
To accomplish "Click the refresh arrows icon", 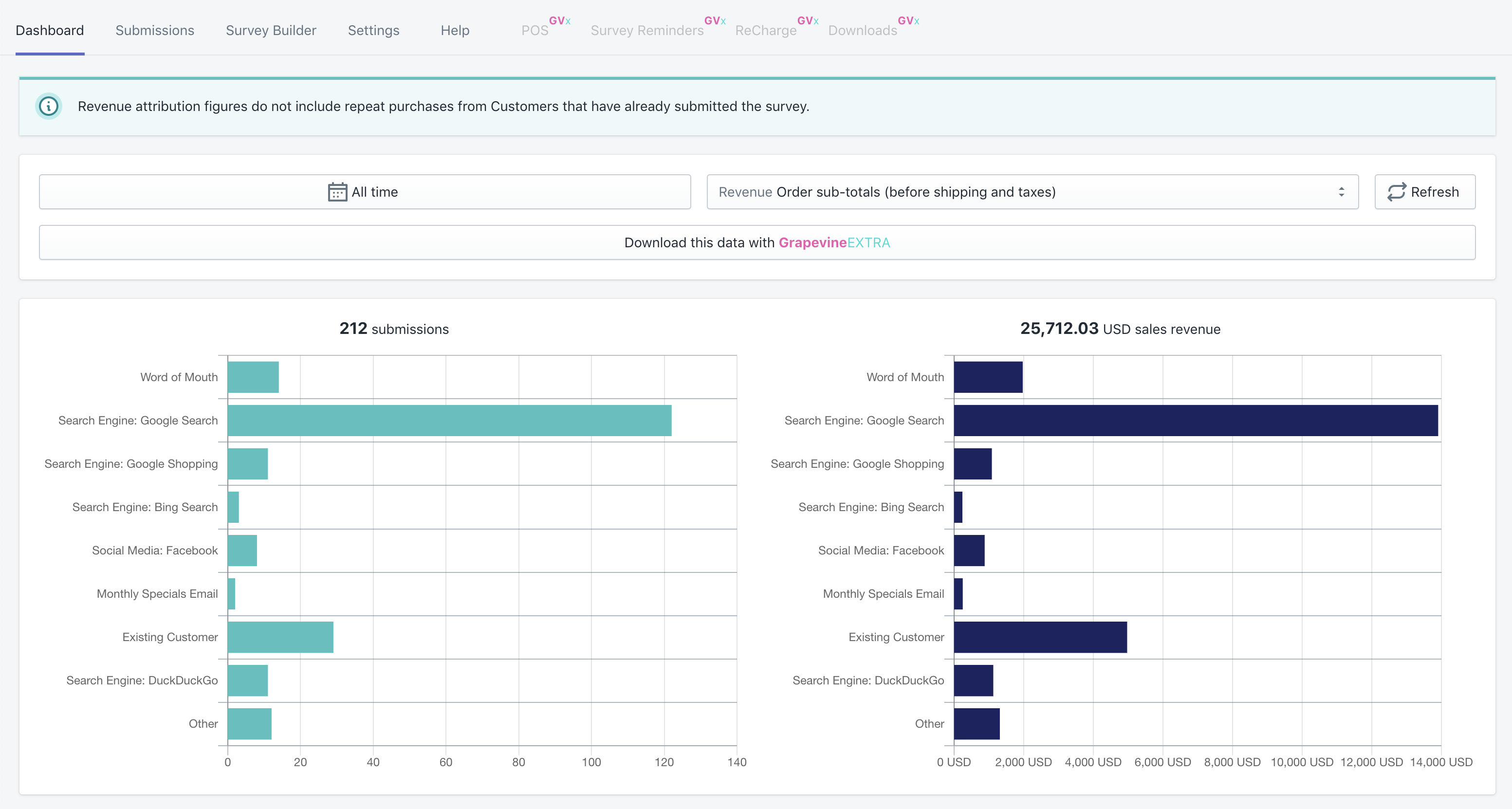I will point(1396,192).
